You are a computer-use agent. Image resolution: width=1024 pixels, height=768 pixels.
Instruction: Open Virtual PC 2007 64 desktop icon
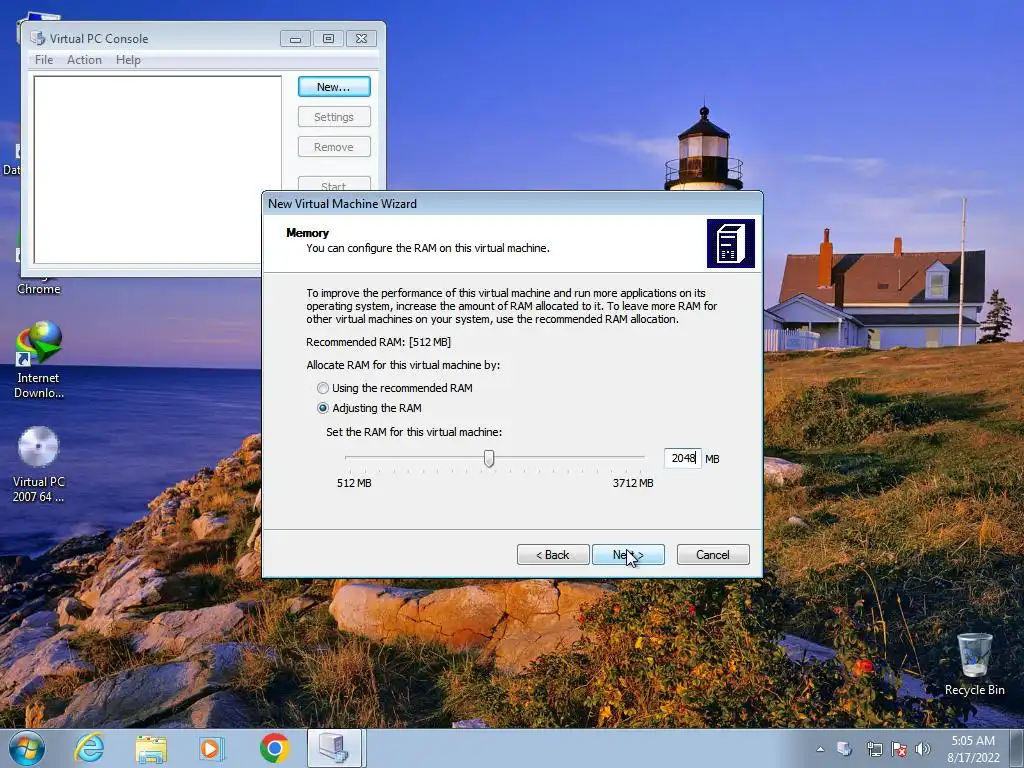39,464
